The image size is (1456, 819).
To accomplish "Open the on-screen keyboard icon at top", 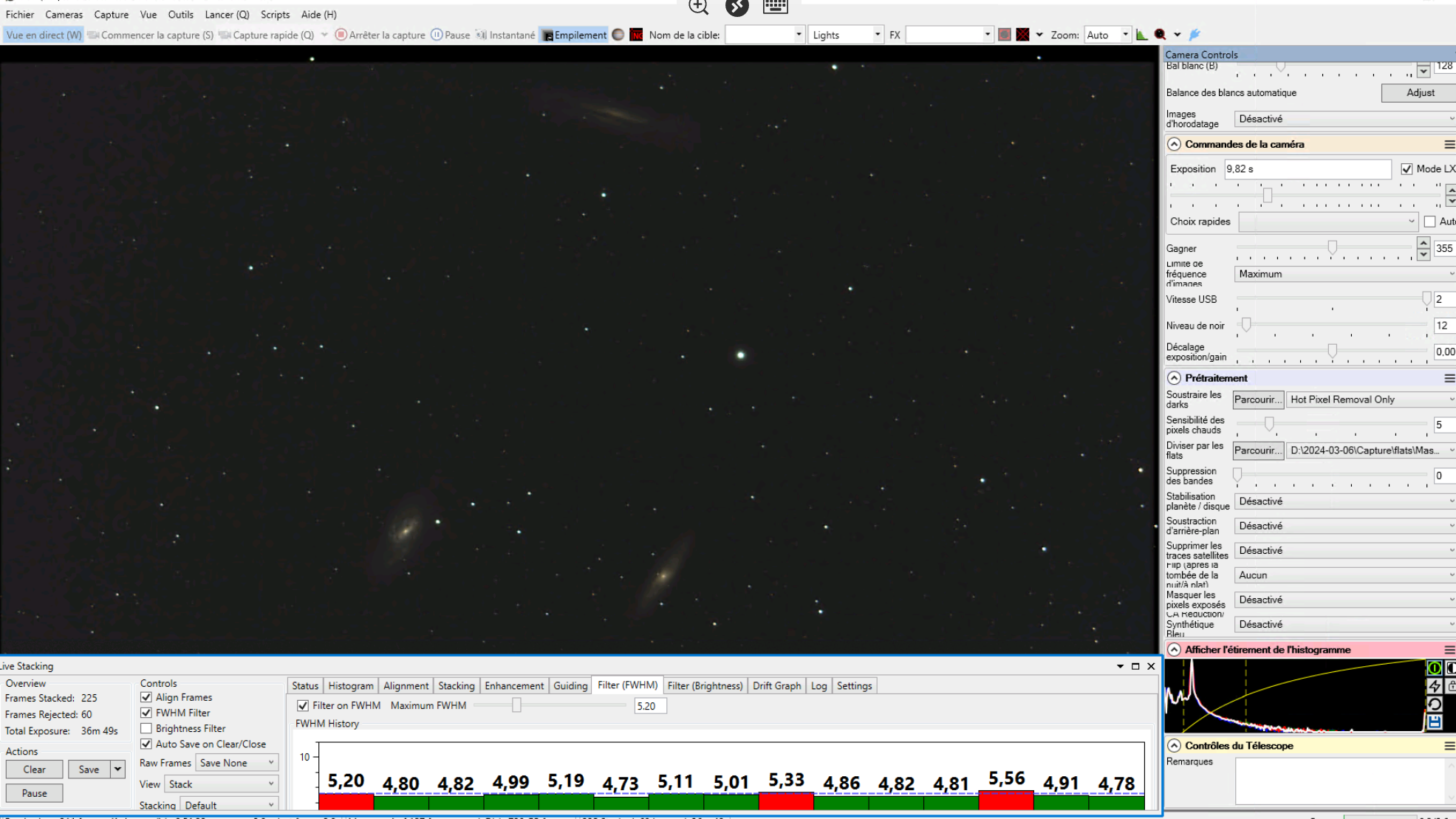I will [775, 7].
